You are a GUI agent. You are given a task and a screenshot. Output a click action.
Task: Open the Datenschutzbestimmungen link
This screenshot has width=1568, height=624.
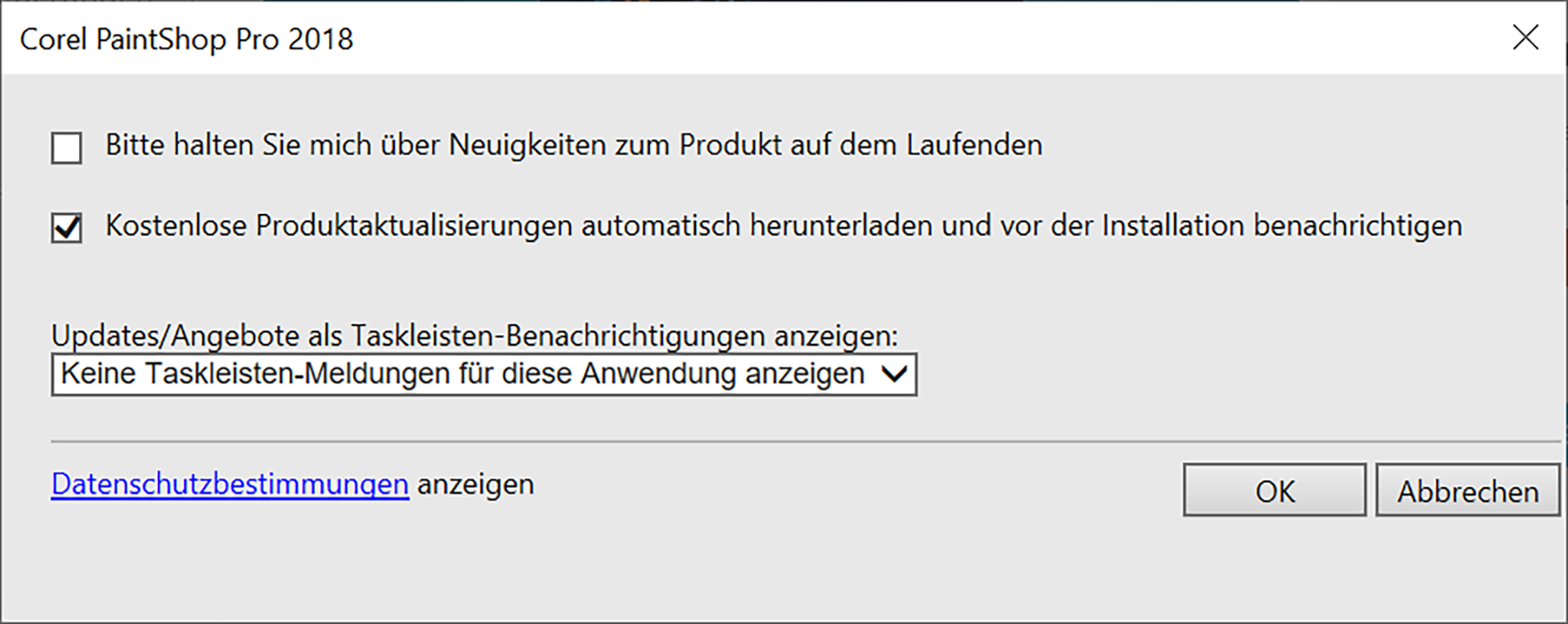tap(230, 484)
